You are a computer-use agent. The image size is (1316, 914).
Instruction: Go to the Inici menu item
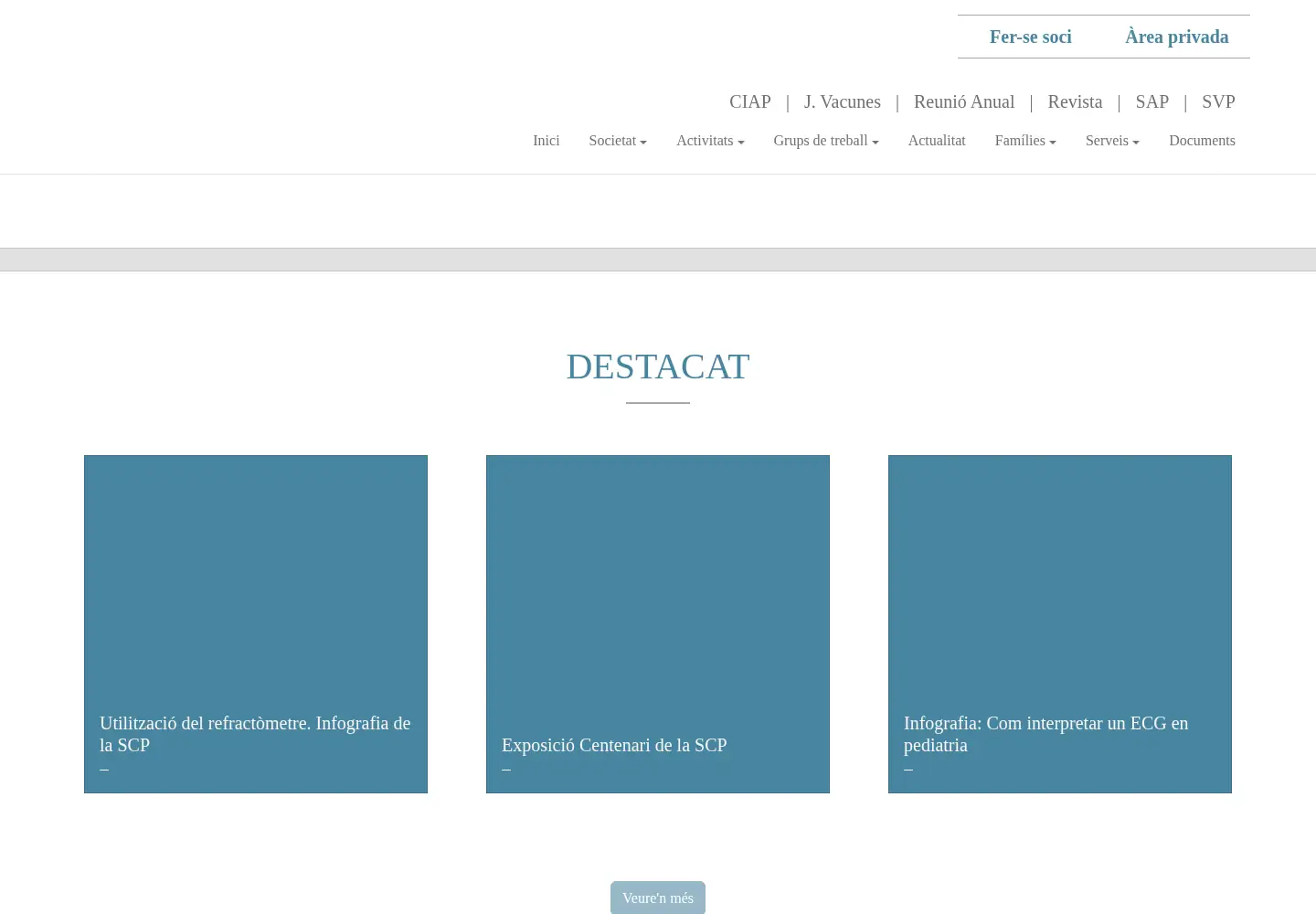pyautogui.click(x=547, y=140)
